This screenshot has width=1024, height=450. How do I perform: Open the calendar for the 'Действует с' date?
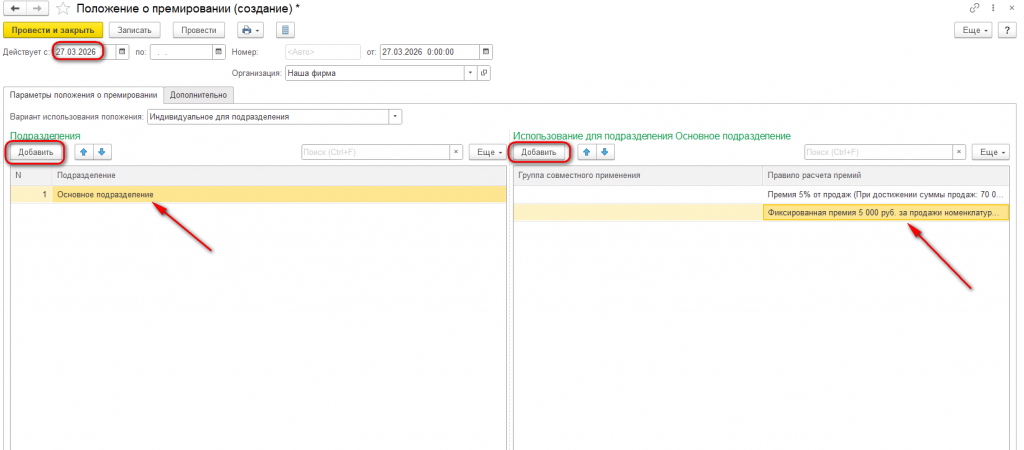[121, 52]
